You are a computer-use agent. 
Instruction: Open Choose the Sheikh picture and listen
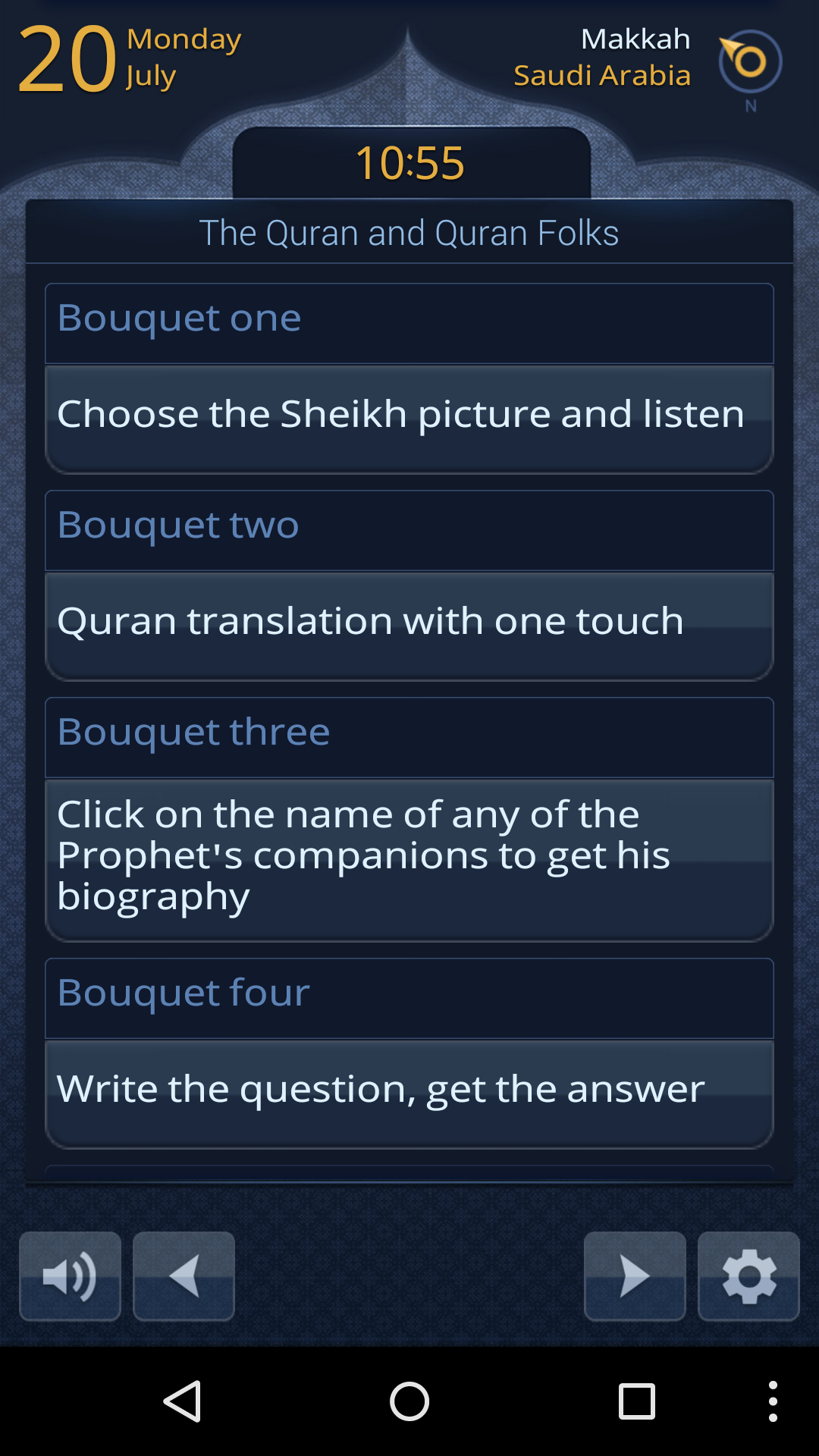[x=409, y=419]
